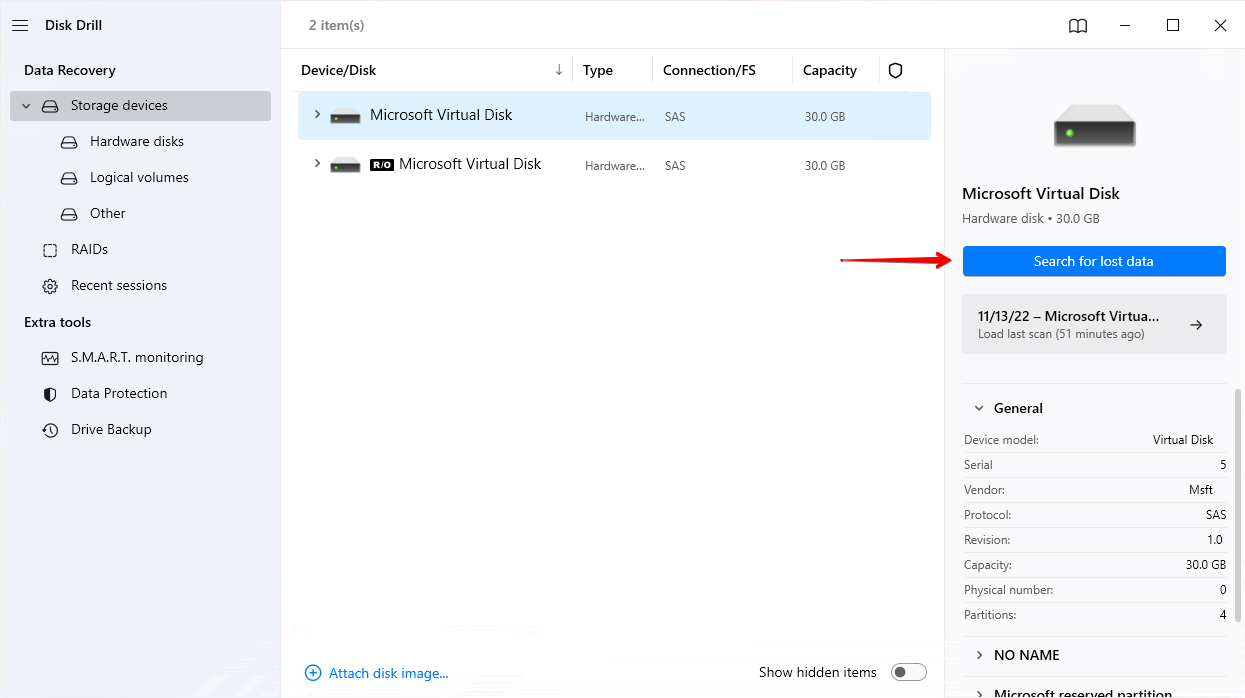This screenshot has width=1245, height=698.
Task: Expand first Microsoft Virtual Disk row
Action: (x=317, y=115)
